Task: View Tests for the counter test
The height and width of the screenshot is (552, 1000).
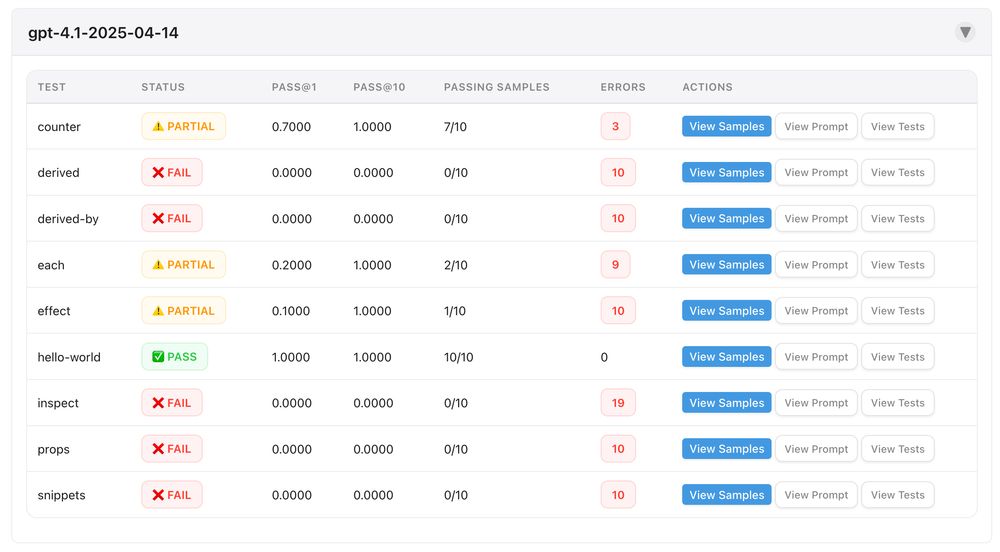Action: tap(897, 126)
